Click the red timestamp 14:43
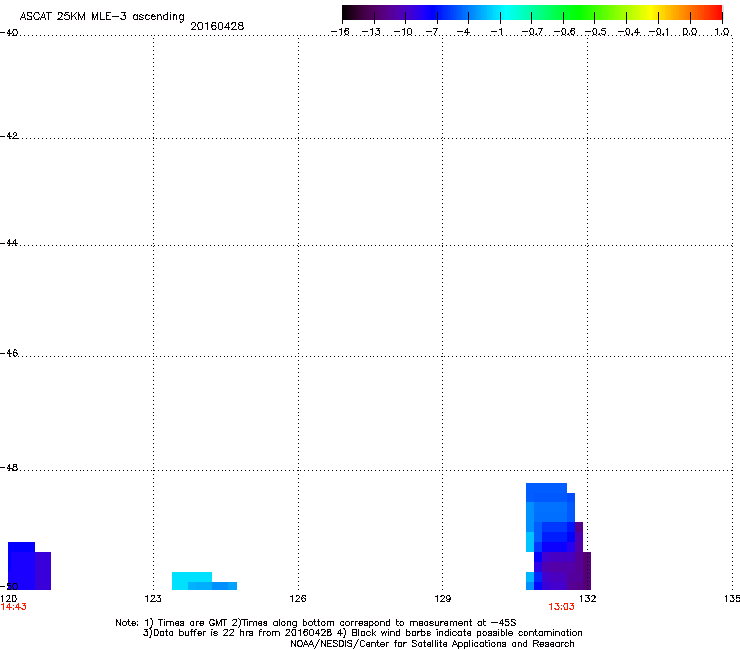Viewport: 740px width, 650px height. 13,607
